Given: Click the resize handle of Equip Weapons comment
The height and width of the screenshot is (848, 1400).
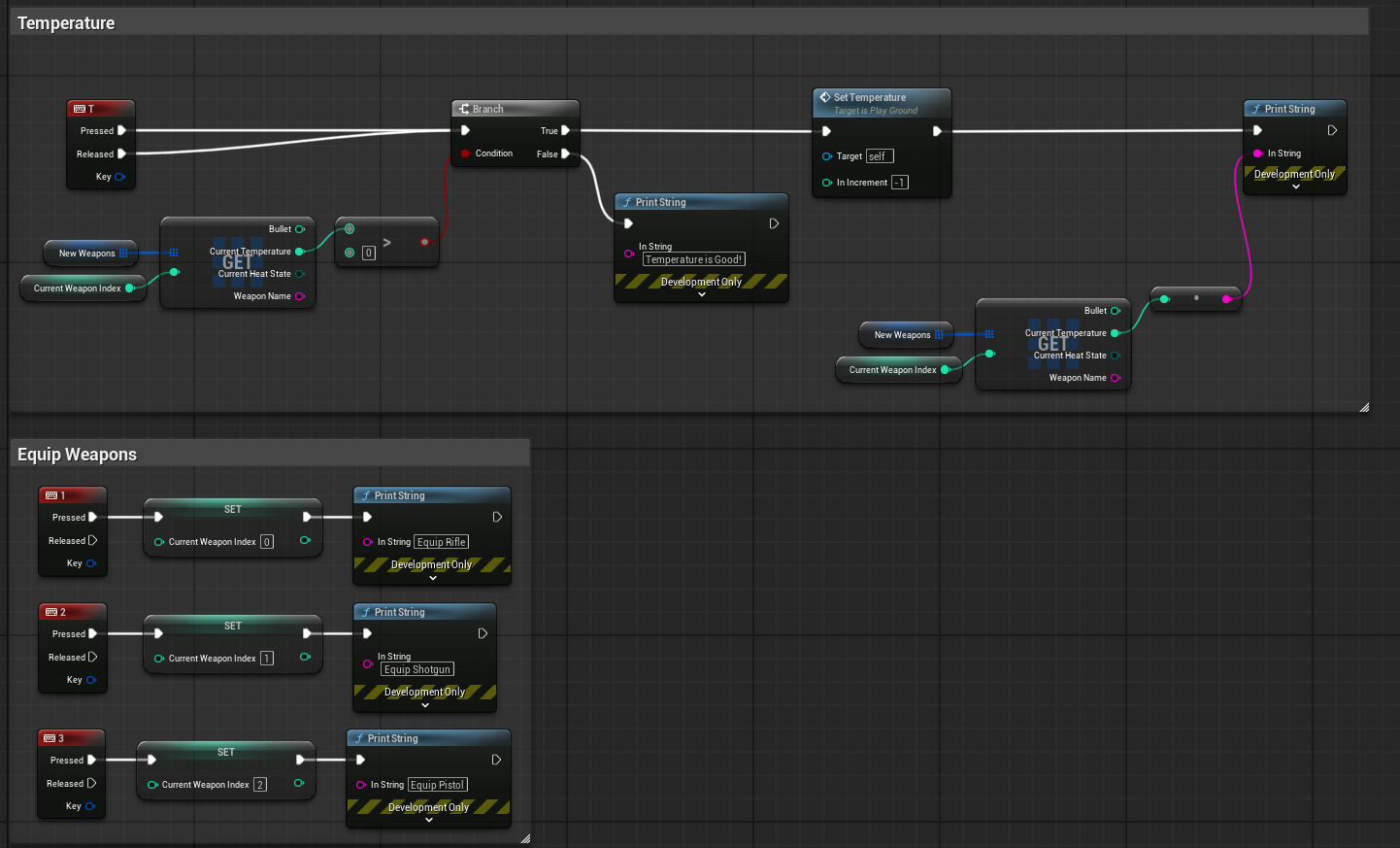Looking at the screenshot, I should pos(525,837).
